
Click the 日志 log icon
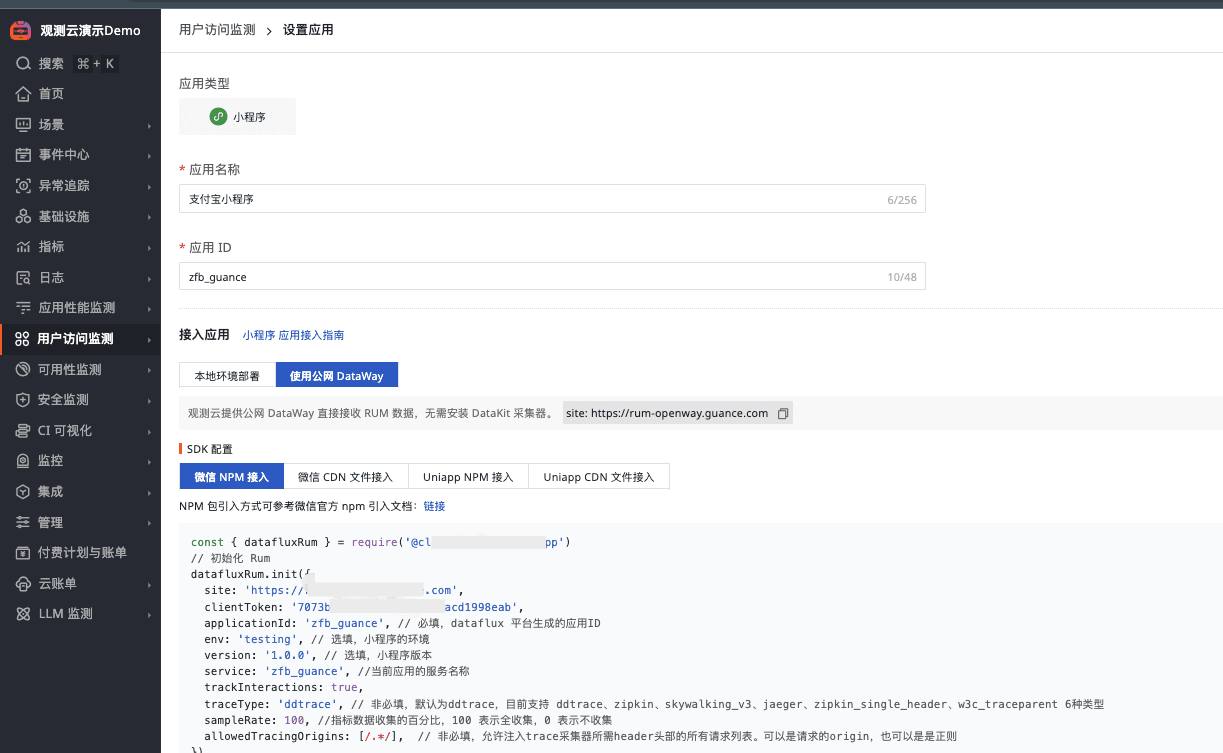[x=23, y=278]
